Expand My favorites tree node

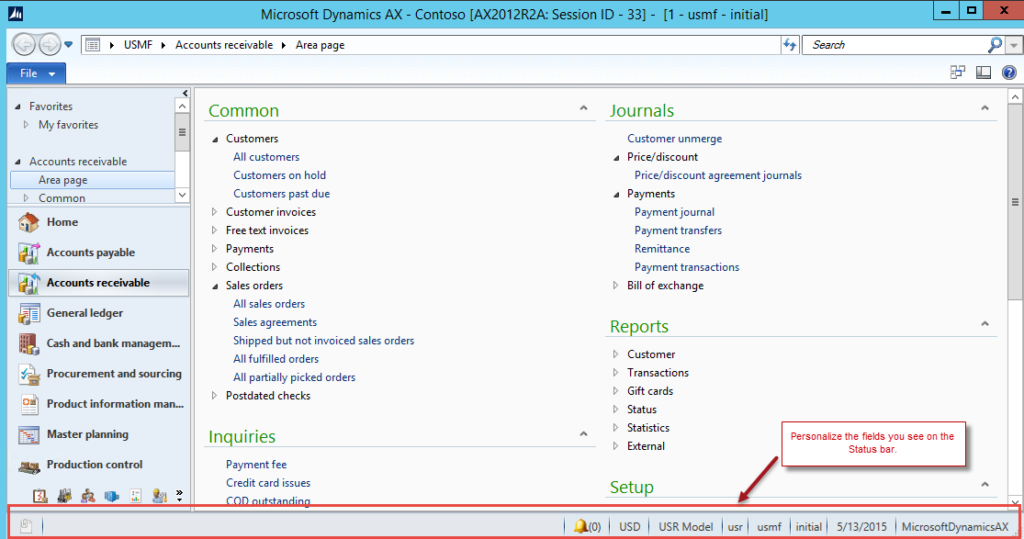26,124
